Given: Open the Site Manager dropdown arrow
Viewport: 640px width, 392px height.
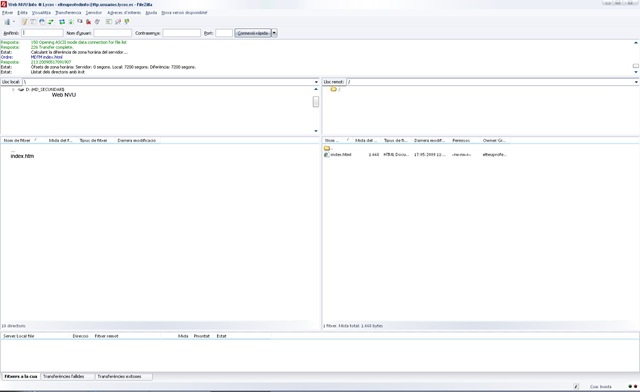Looking at the screenshot, I should [x=13, y=22].
